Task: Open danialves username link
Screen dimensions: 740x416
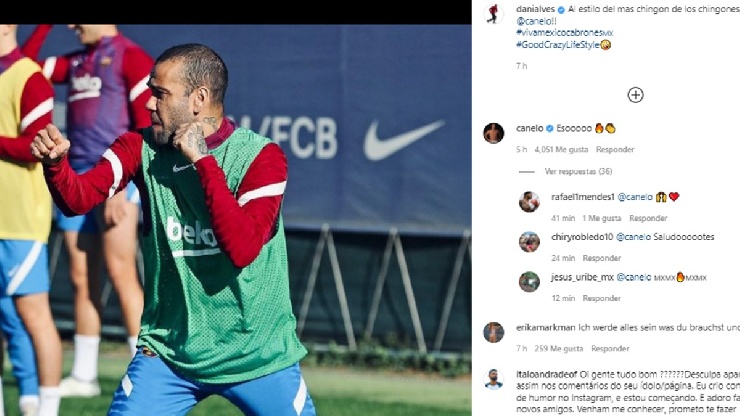Action: [535, 9]
